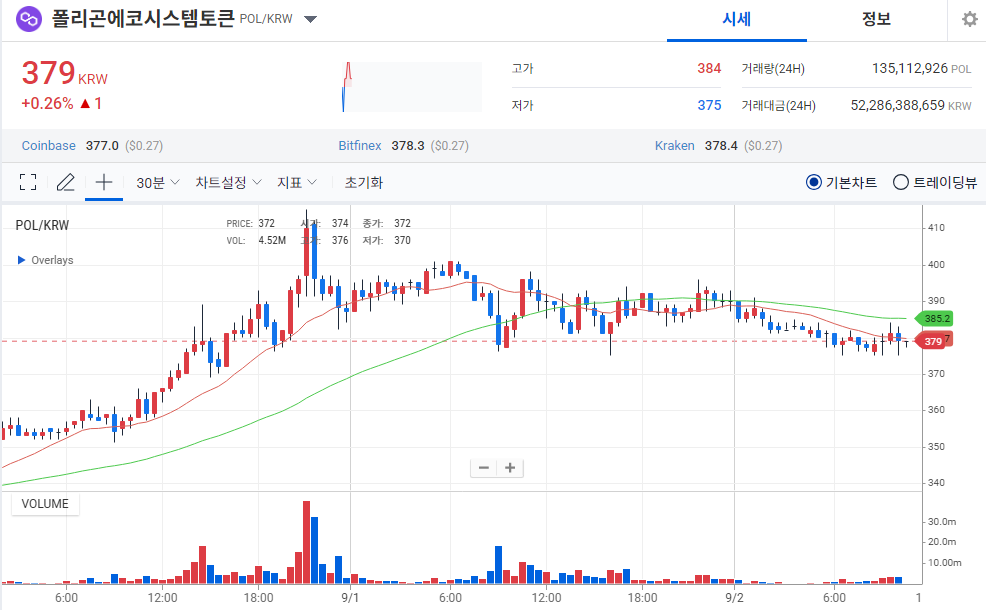Zoom in the chart with plus button
Viewport: 986px width, 610px height.
510,468
